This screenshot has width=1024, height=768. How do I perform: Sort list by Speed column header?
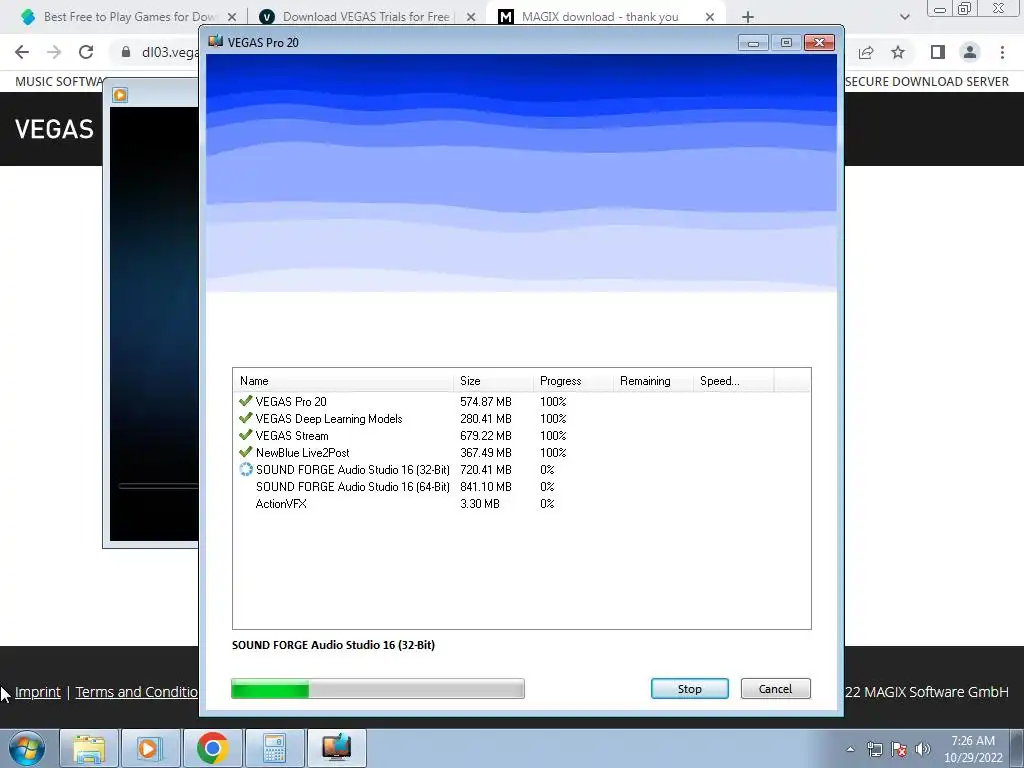click(733, 381)
